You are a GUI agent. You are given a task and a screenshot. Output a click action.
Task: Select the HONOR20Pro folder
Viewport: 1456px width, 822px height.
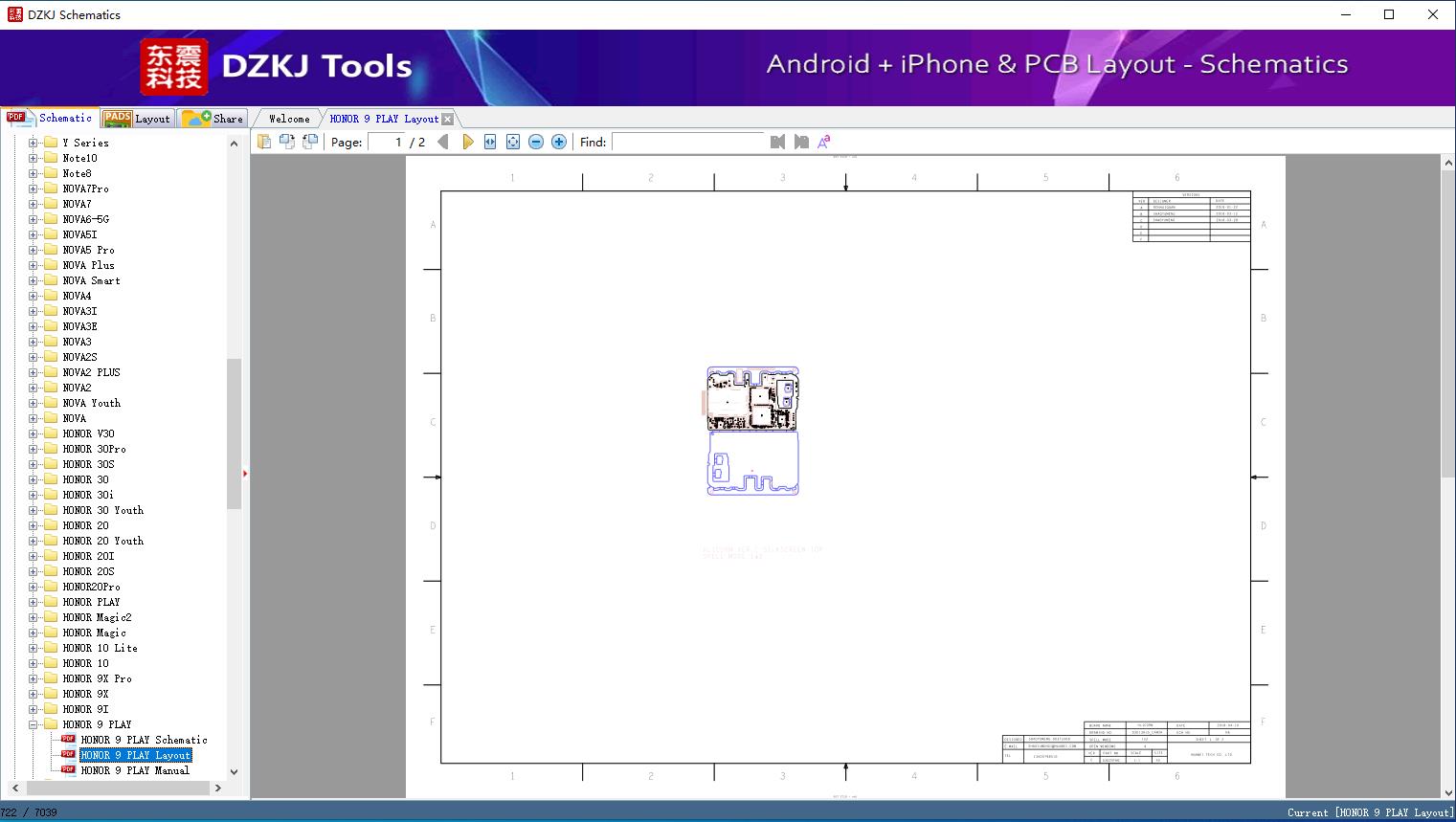click(91, 587)
